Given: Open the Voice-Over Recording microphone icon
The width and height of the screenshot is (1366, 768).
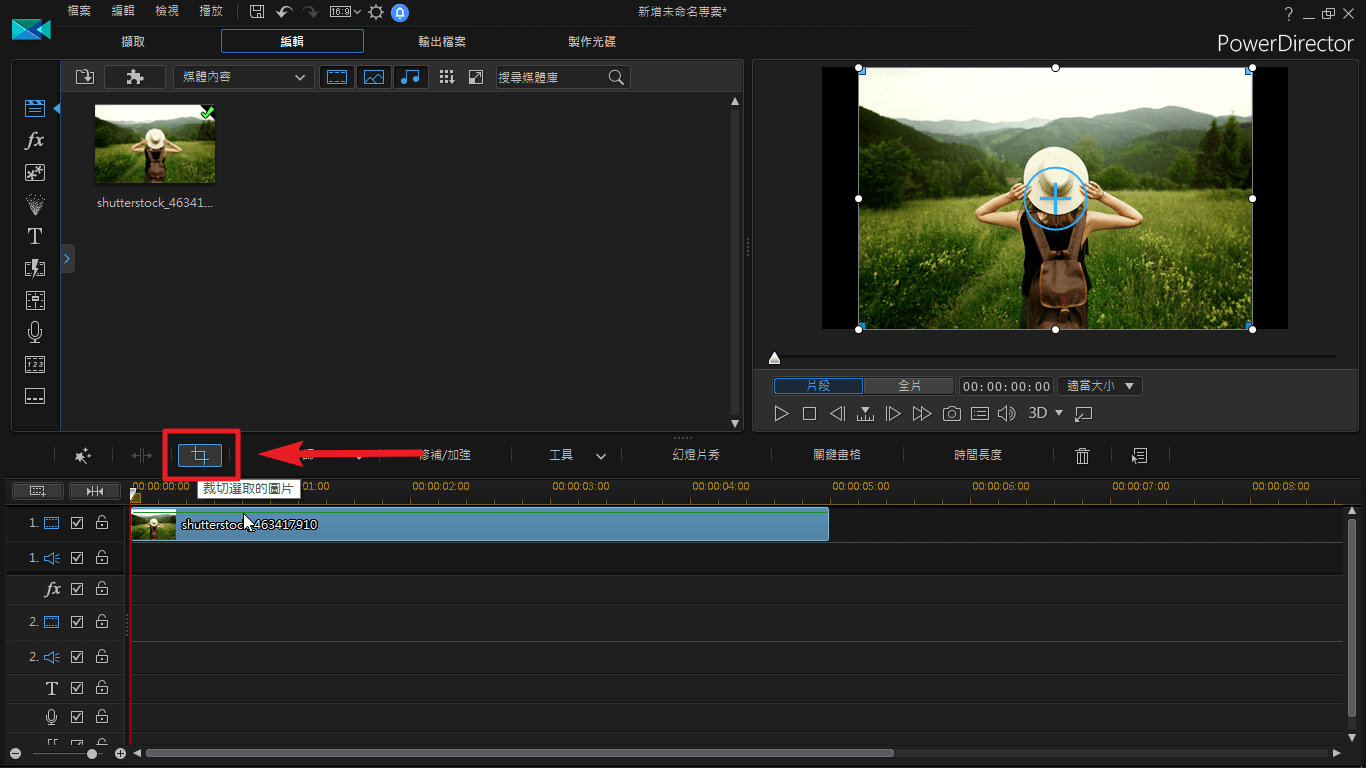Looking at the screenshot, I should tap(35, 332).
